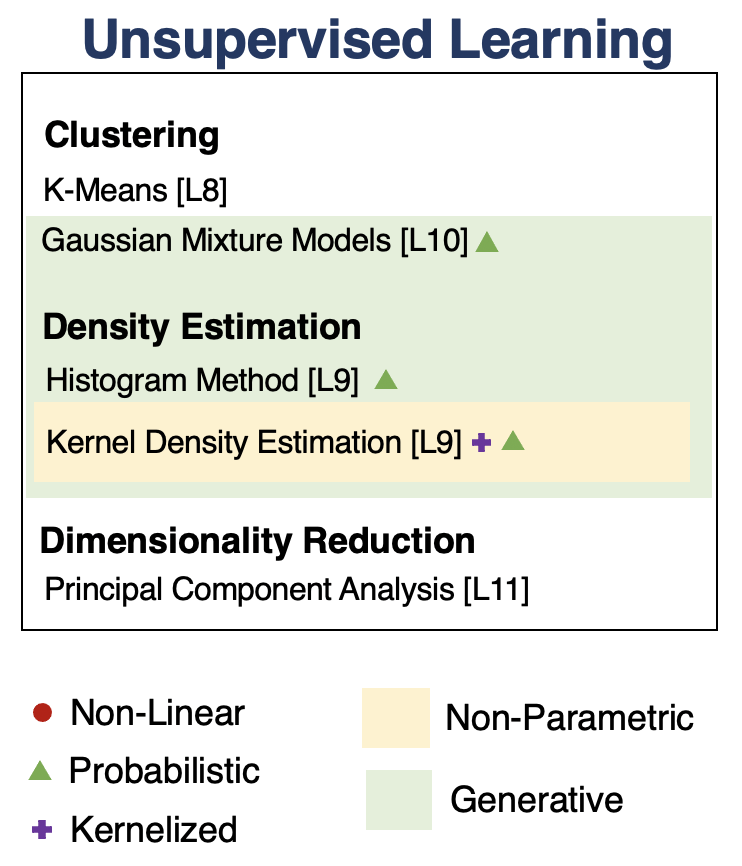The height and width of the screenshot is (866, 742).
Task: Click the purple plus beside Kernel Density Estimation
Action: (481, 443)
